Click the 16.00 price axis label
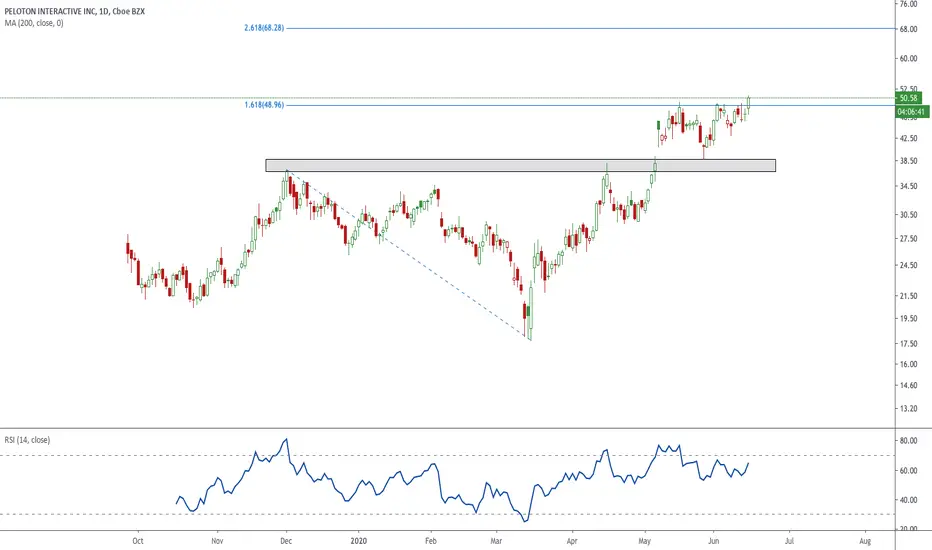The image size is (932, 550). [x=908, y=364]
